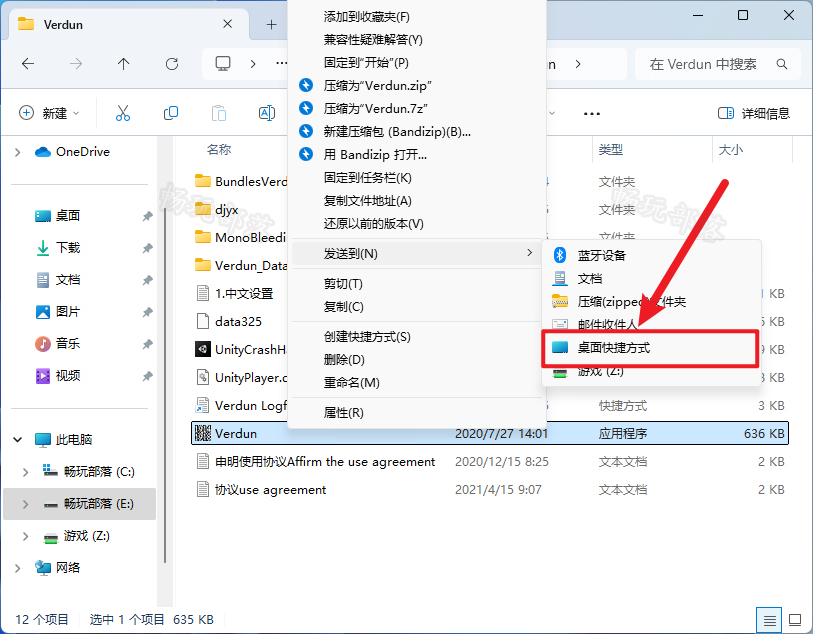813x634 pixels.
Task: Open Videos (视频) quick access
Action: [58, 376]
